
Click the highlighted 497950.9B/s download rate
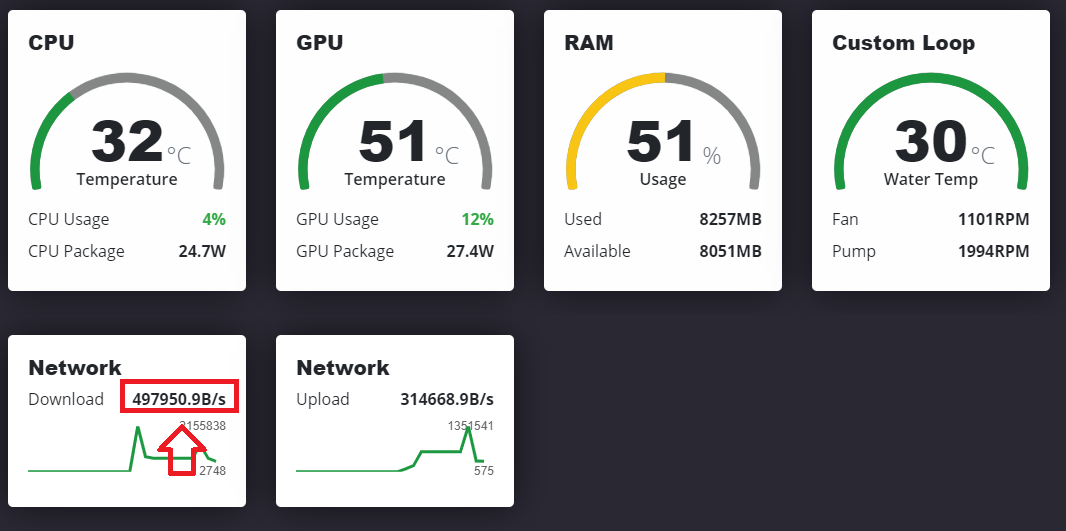pyautogui.click(x=179, y=399)
